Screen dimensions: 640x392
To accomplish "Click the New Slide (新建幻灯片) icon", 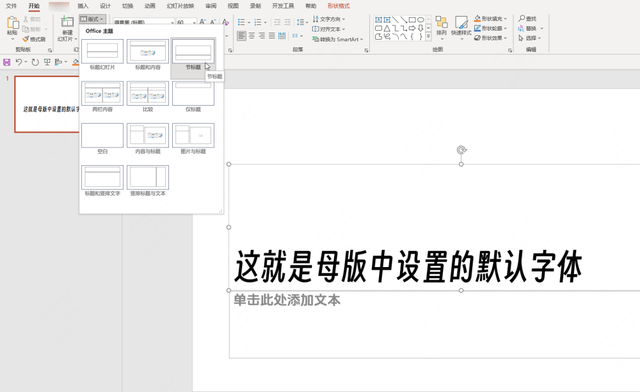I will pos(67,22).
